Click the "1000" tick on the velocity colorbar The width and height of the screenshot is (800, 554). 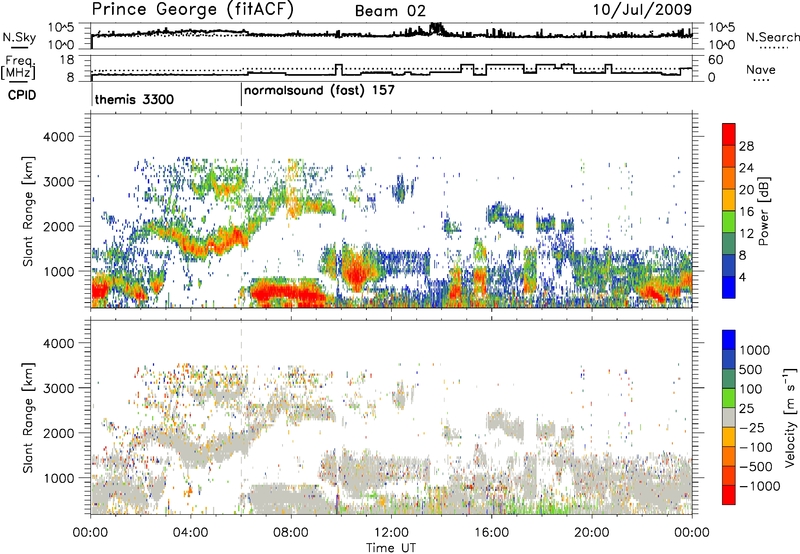tap(755, 350)
